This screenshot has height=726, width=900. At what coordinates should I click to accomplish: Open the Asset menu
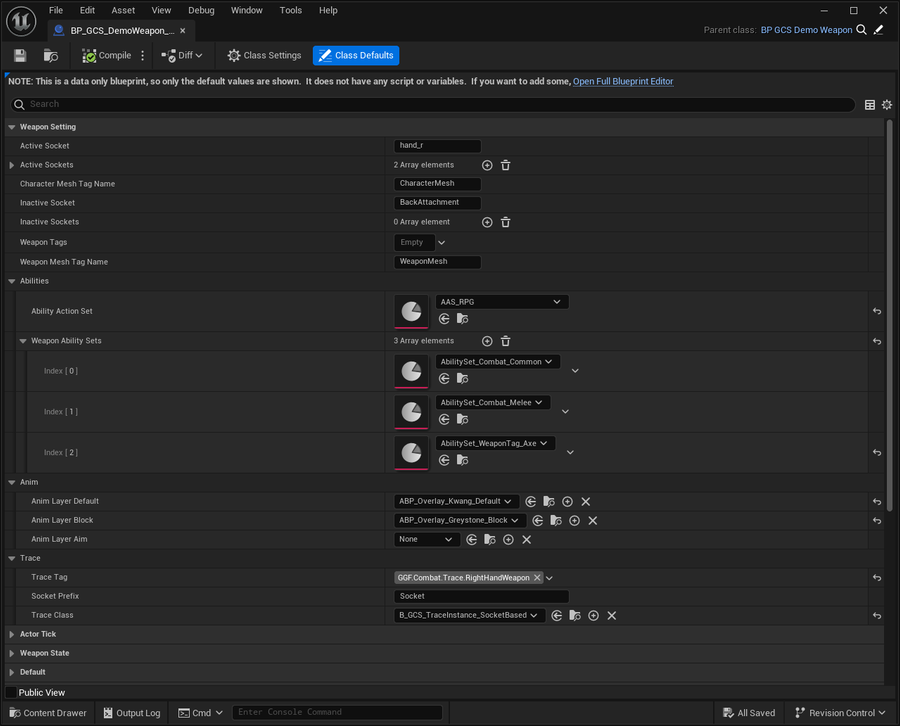click(x=123, y=10)
